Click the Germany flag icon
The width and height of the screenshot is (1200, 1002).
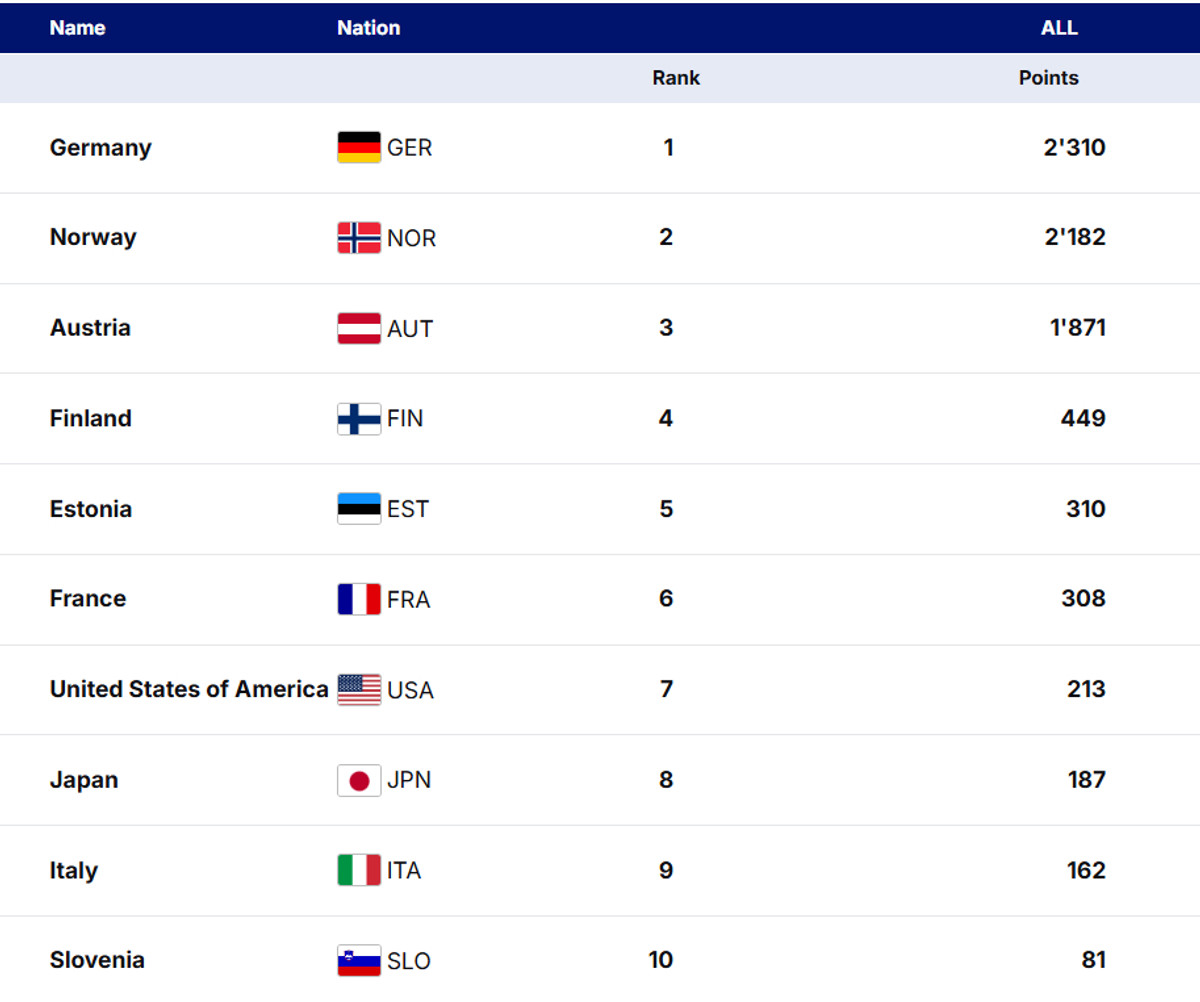(x=359, y=148)
